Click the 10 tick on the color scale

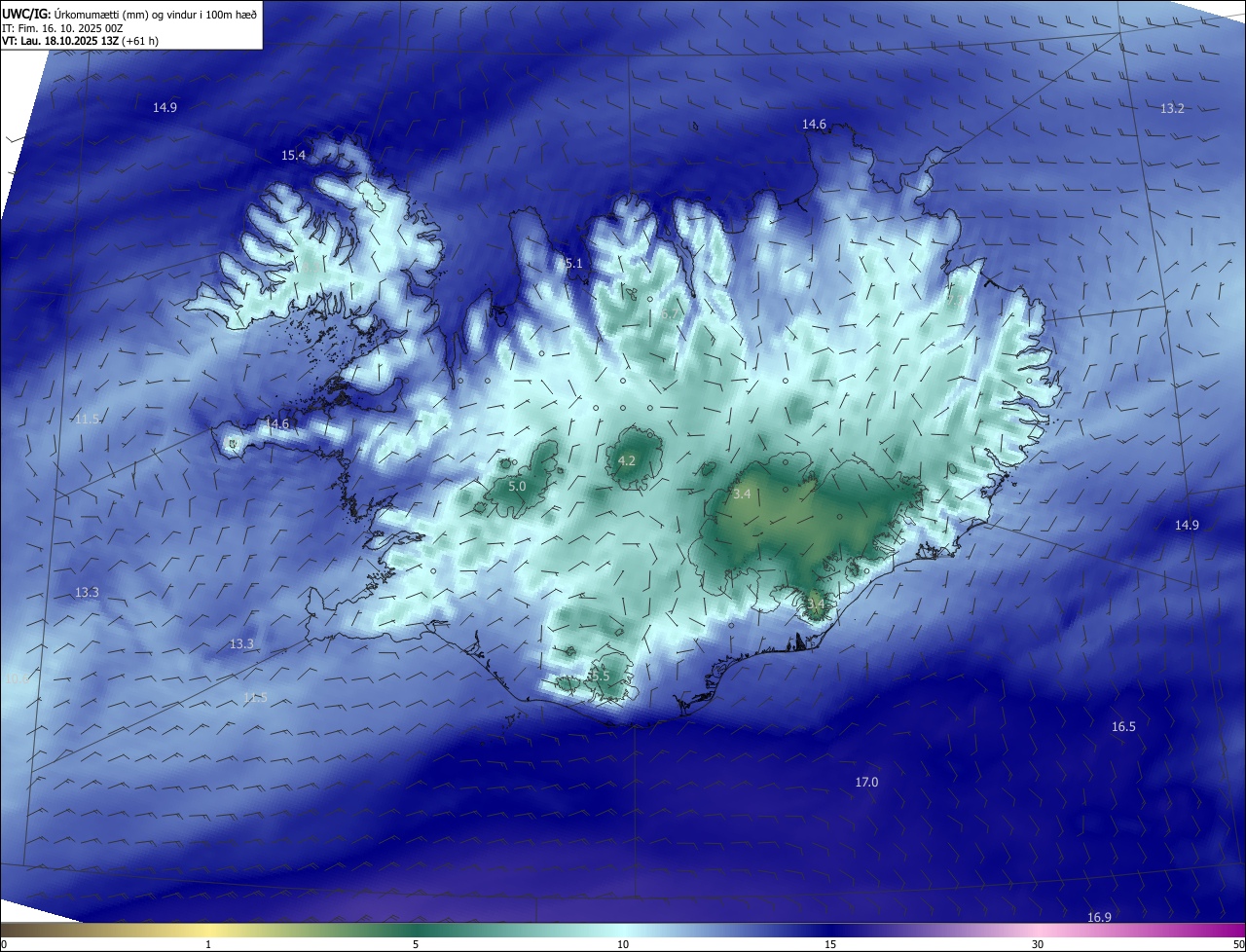pos(623,945)
